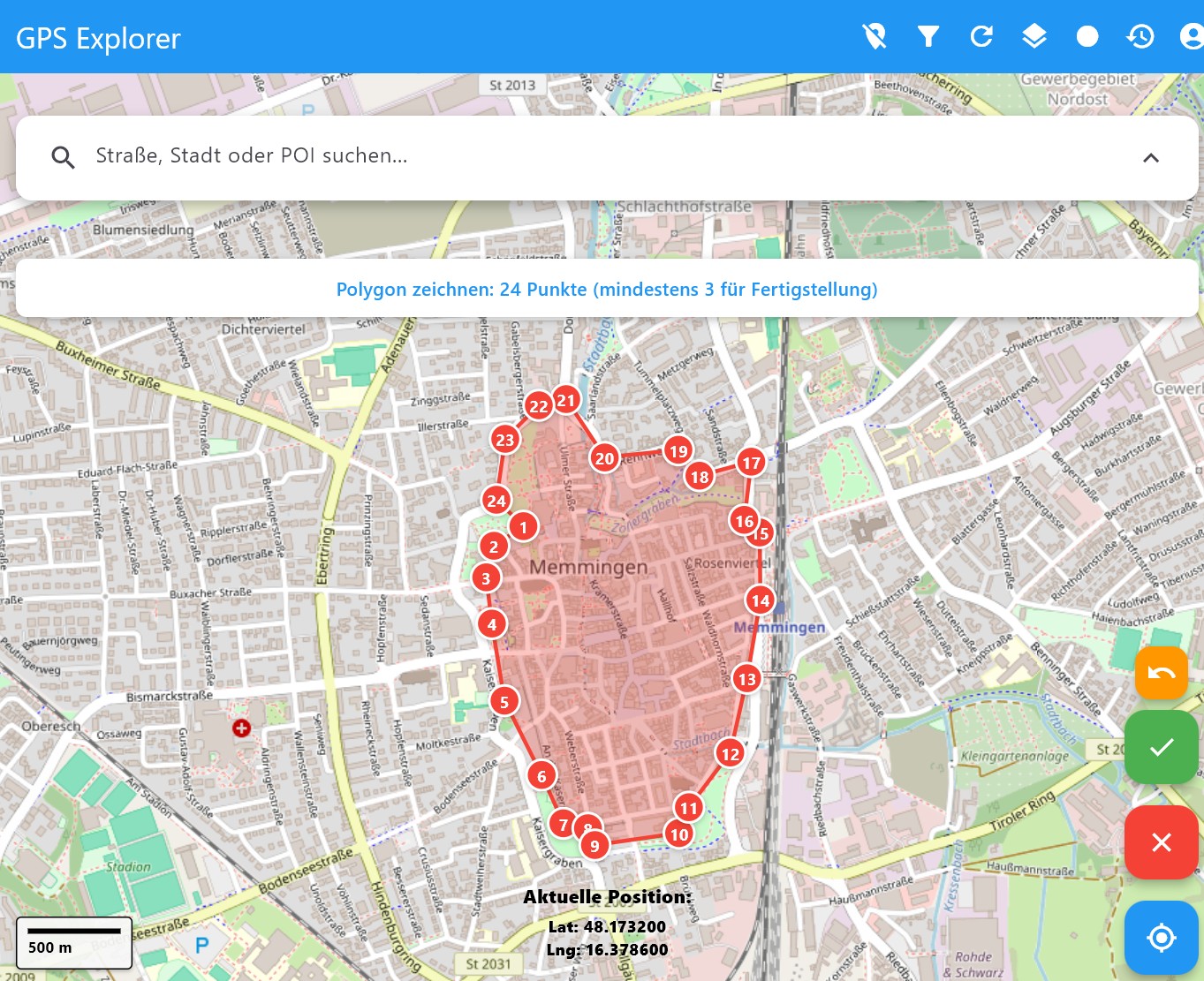Center map on current GPS location

pyautogui.click(x=1161, y=937)
